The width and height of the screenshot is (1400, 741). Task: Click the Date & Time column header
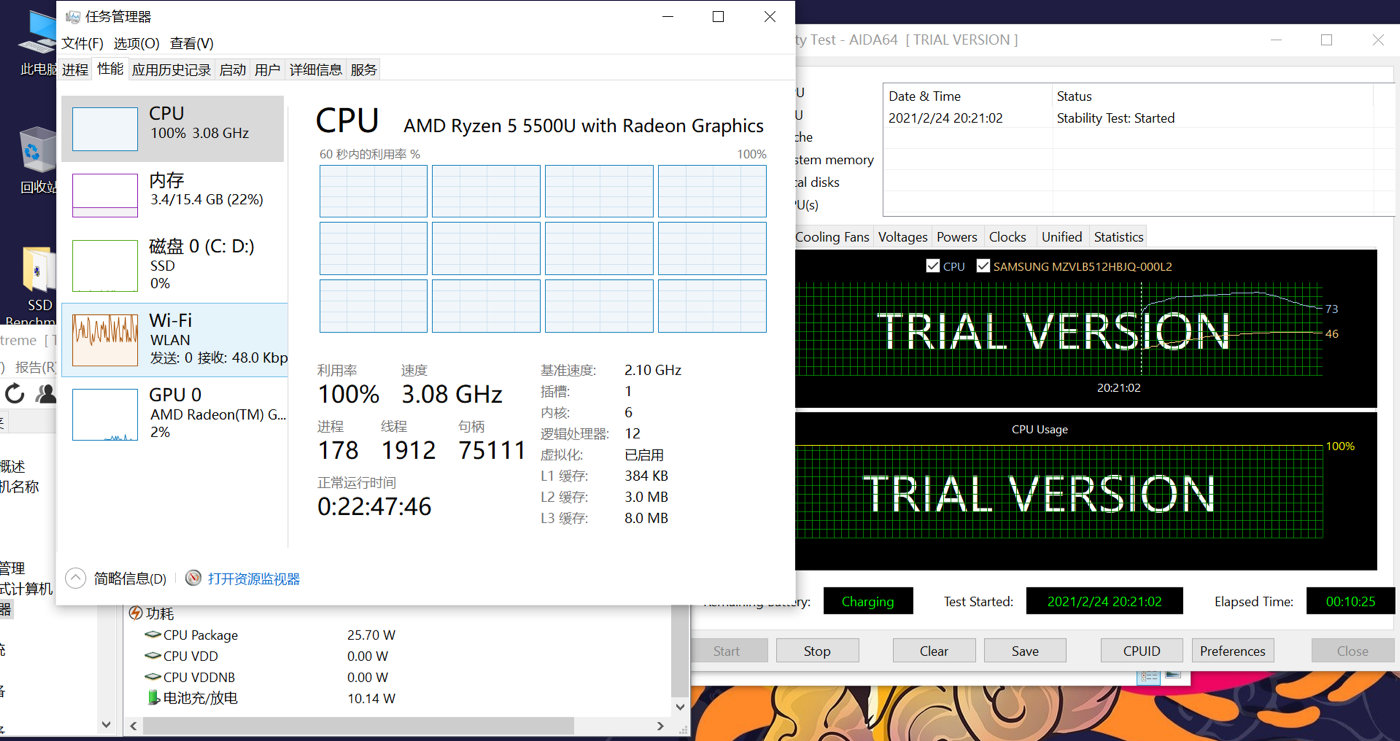click(x=968, y=96)
